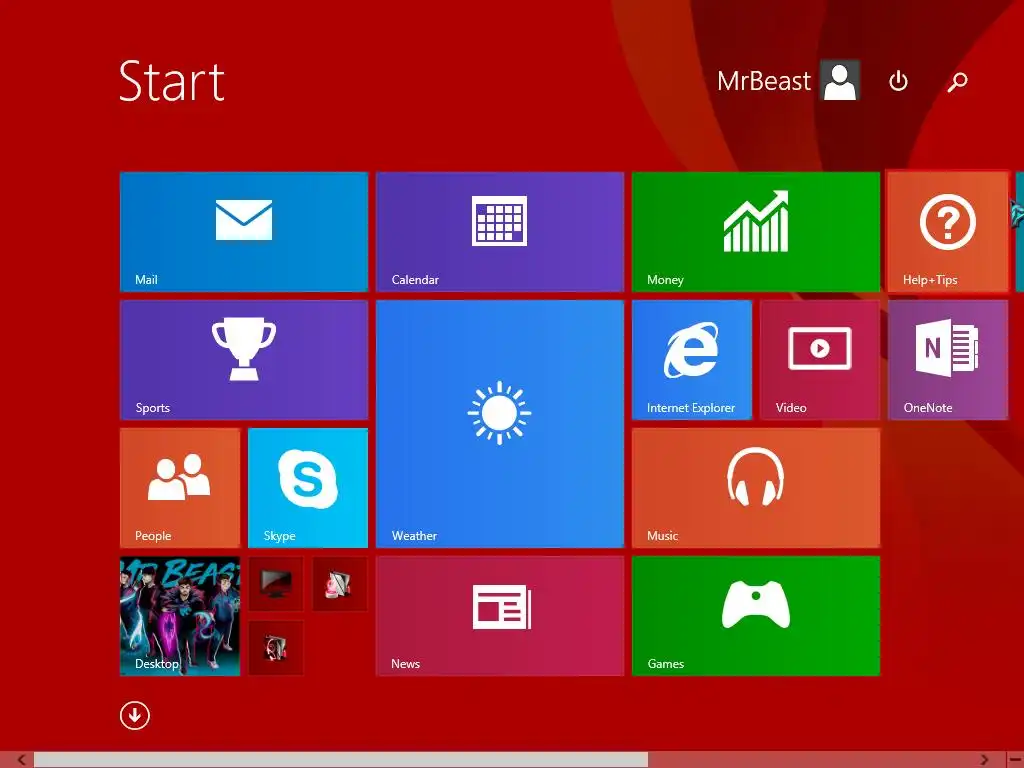
Task: Open the Music tile
Action: tap(756, 488)
